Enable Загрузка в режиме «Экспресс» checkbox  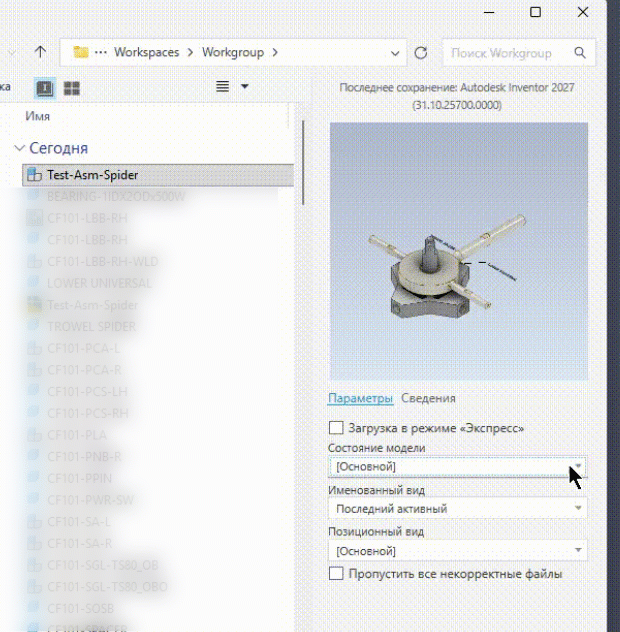pos(336,428)
